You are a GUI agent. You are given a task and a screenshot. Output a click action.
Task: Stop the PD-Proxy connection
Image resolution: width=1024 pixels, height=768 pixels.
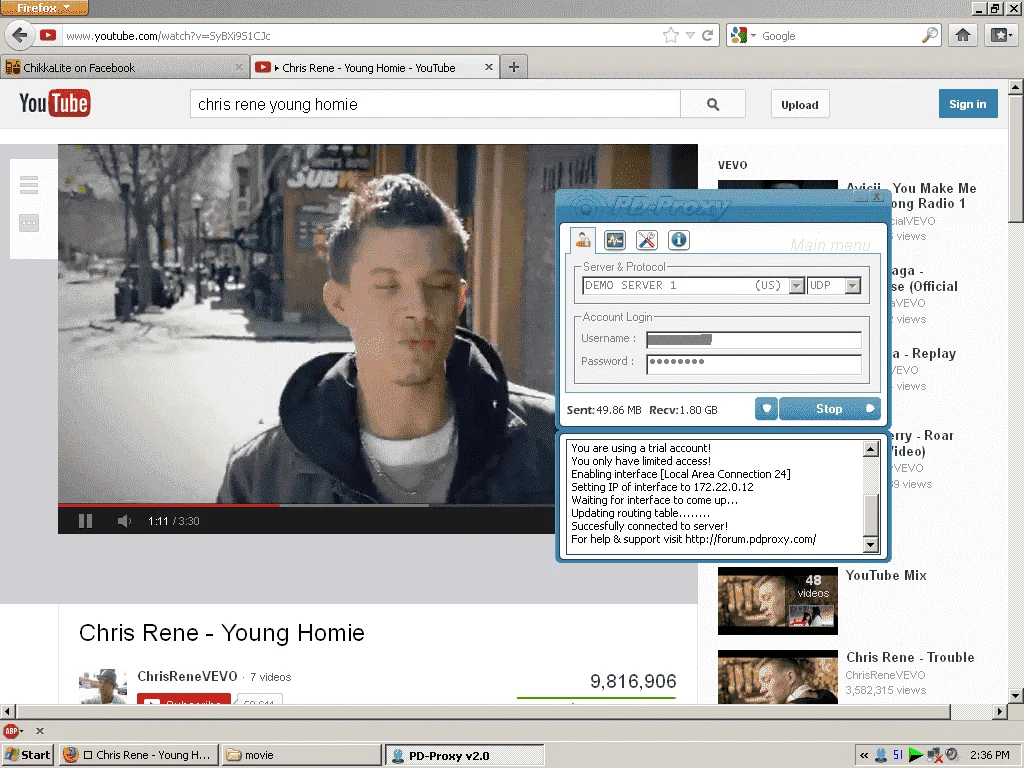[x=829, y=409]
